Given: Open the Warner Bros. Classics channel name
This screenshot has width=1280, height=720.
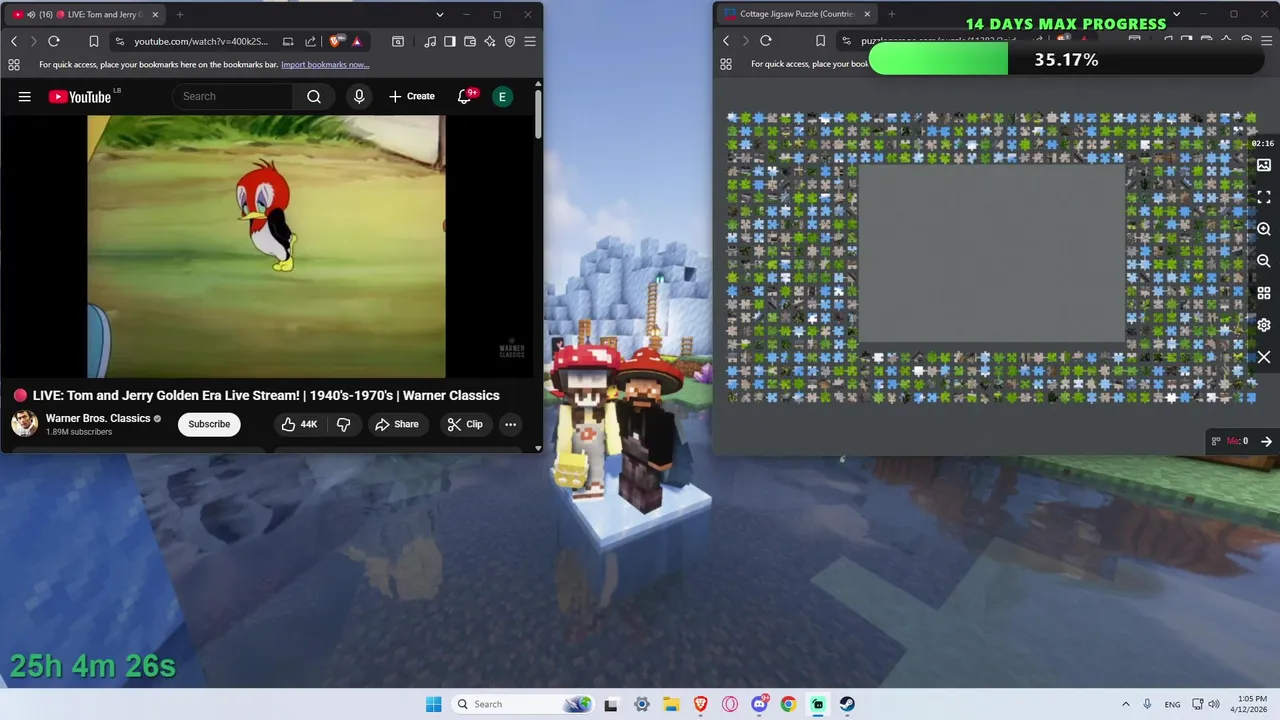Looking at the screenshot, I should [x=98, y=418].
